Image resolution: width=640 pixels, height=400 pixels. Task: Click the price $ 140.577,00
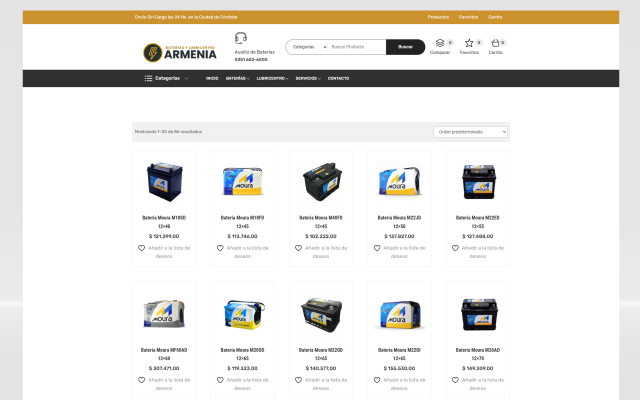pos(321,368)
